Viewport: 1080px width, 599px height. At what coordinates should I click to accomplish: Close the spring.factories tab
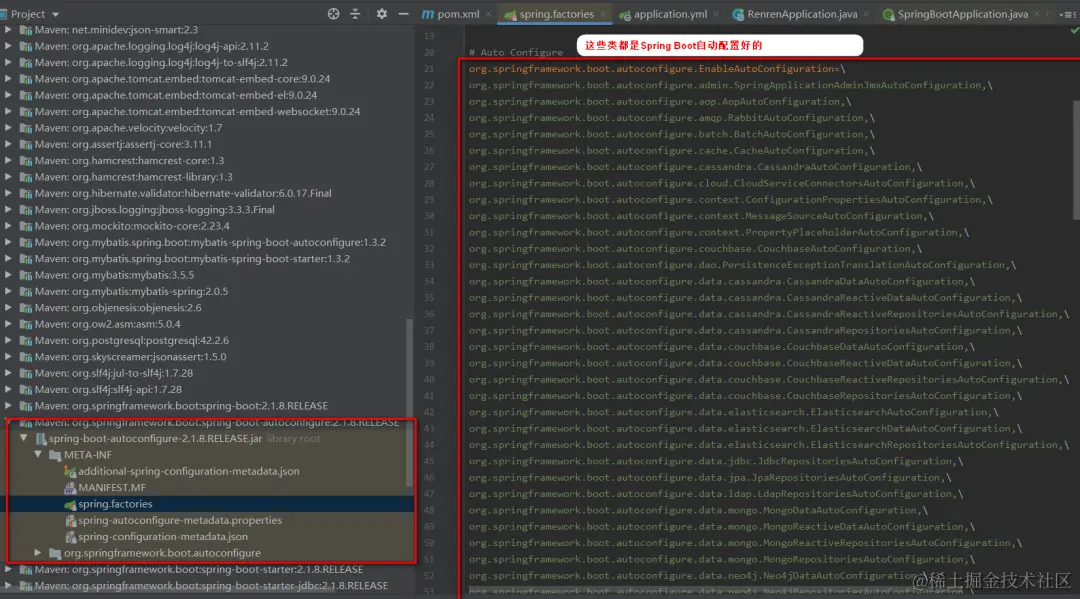click(x=603, y=14)
